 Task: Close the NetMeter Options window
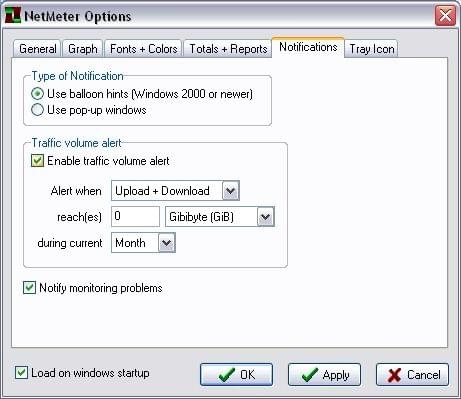(x=445, y=15)
